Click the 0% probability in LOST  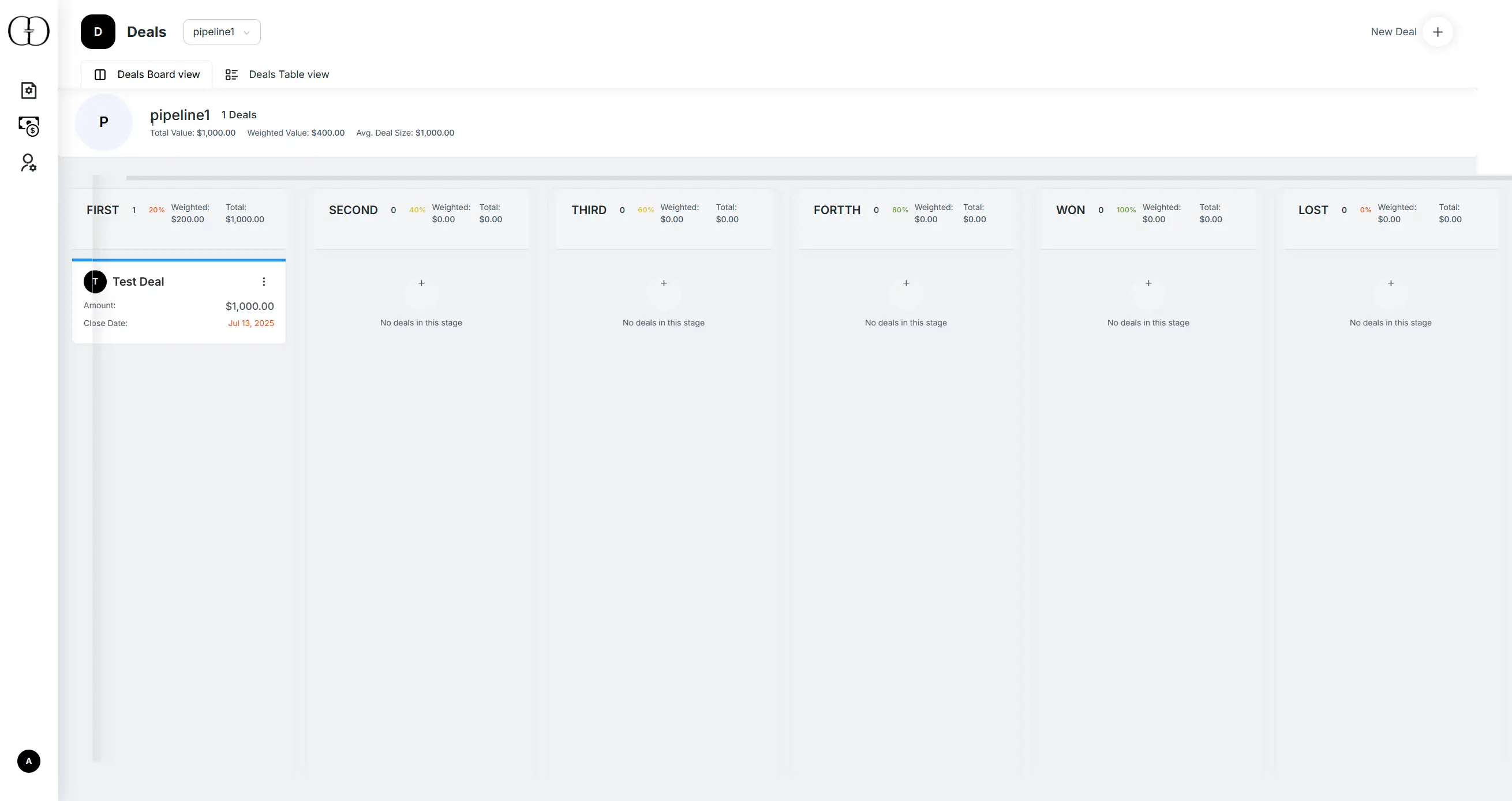tap(1366, 210)
